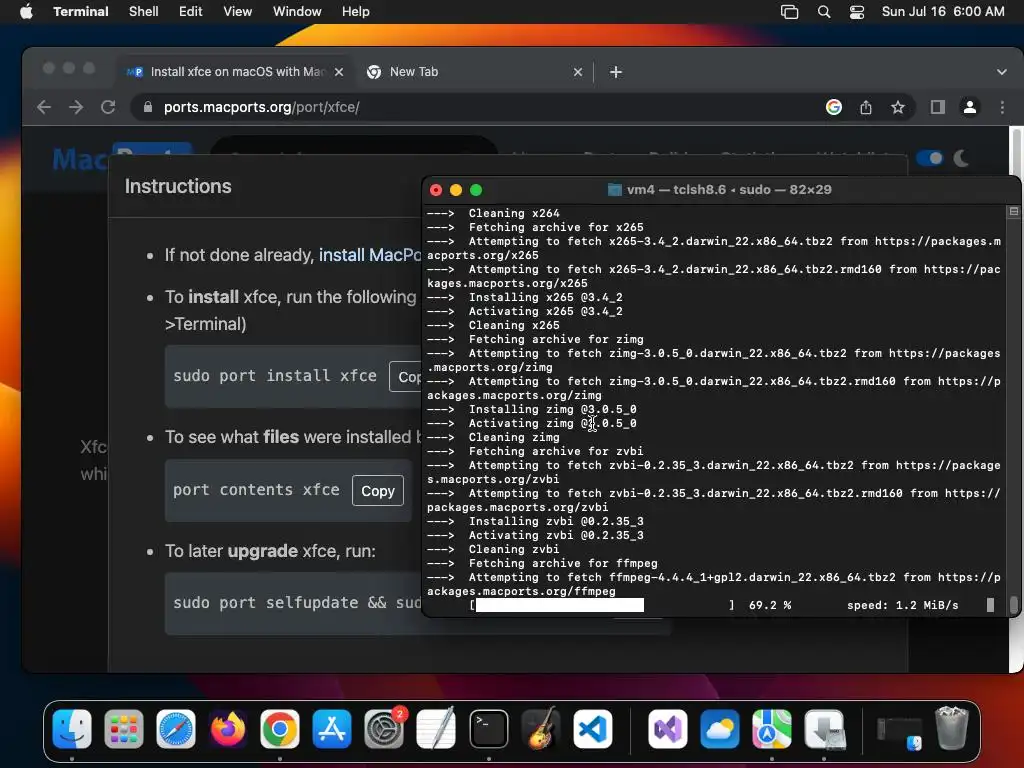Viewport: 1024px width, 768px height.
Task: Click 'port contents xfce' command text
Action: coord(256,490)
